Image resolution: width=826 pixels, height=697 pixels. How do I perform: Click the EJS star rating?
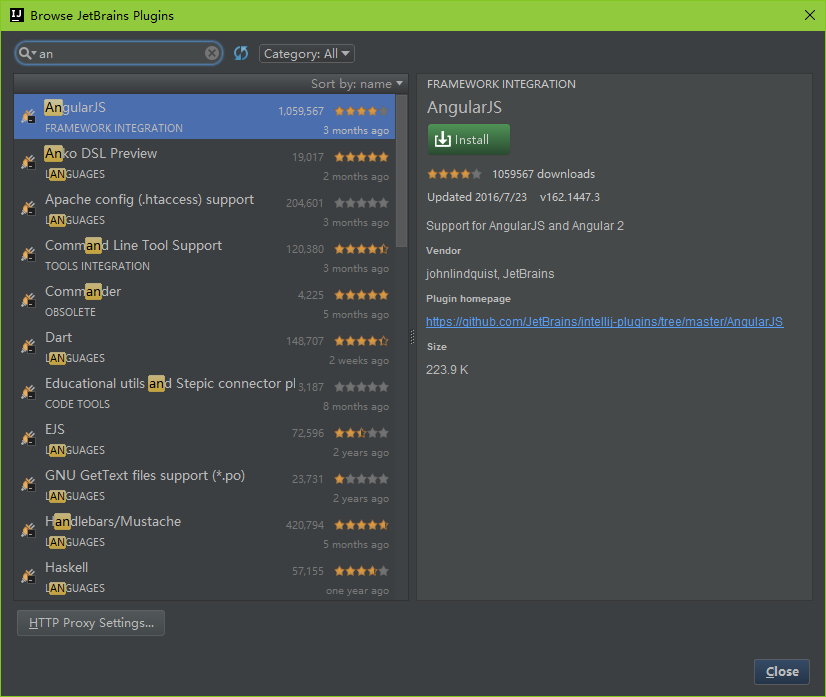(x=361, y=433)
